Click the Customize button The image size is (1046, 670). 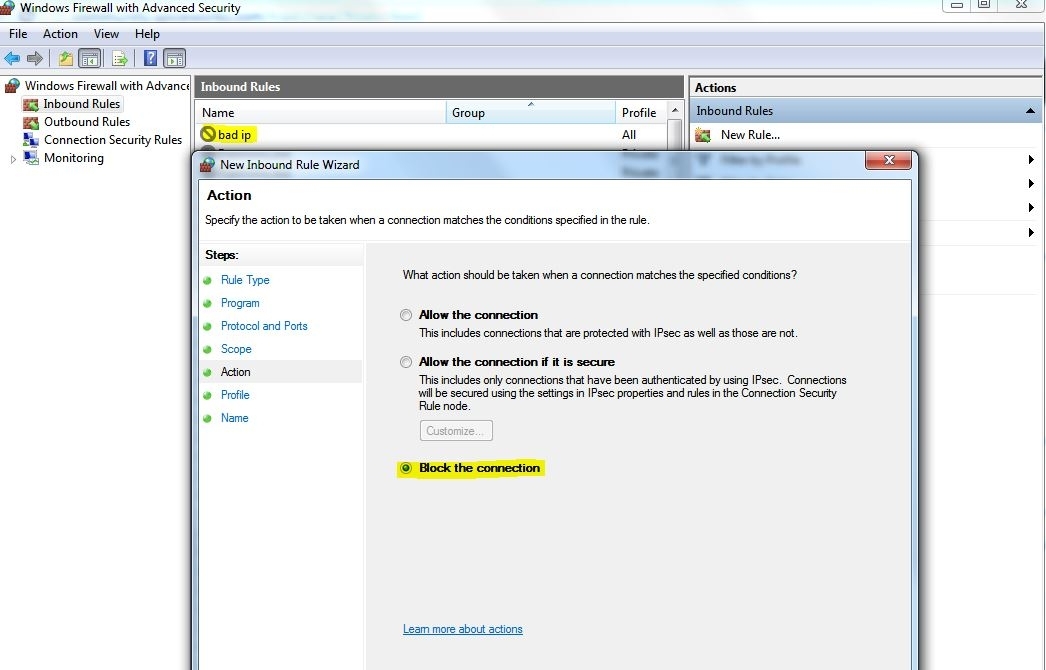456,430
